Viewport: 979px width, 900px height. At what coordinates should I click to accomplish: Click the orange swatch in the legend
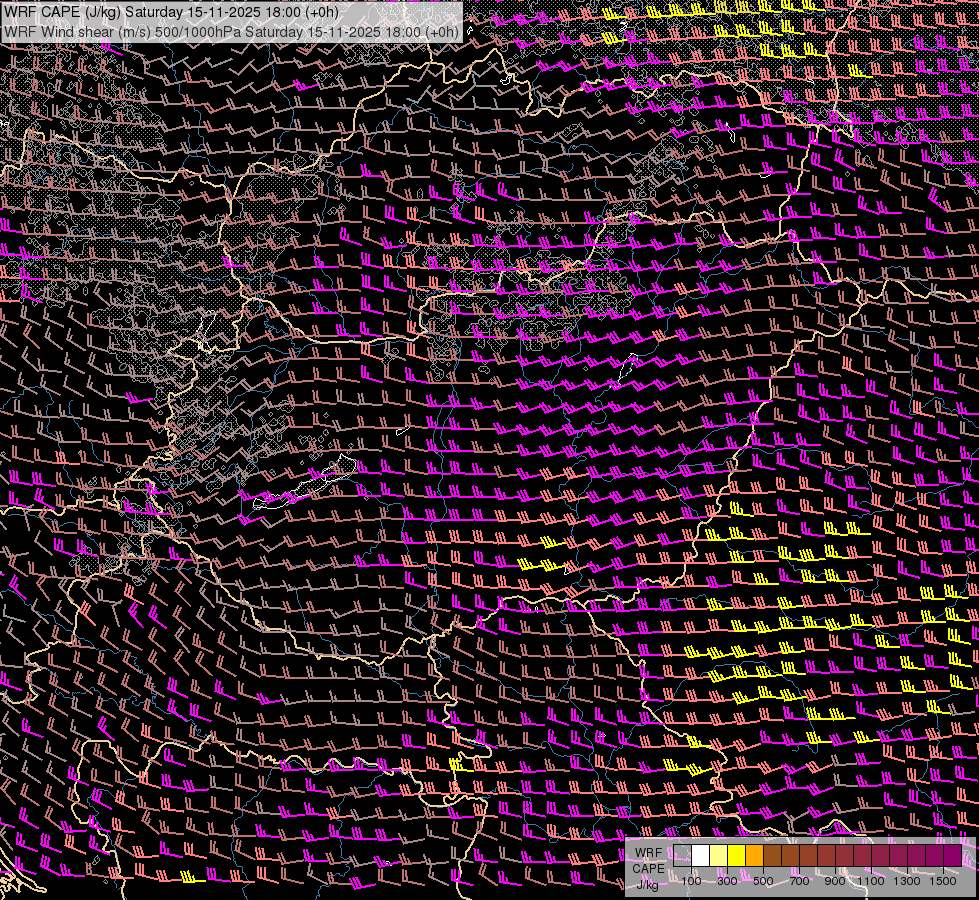pyautogui.click(x=755, y=856)
